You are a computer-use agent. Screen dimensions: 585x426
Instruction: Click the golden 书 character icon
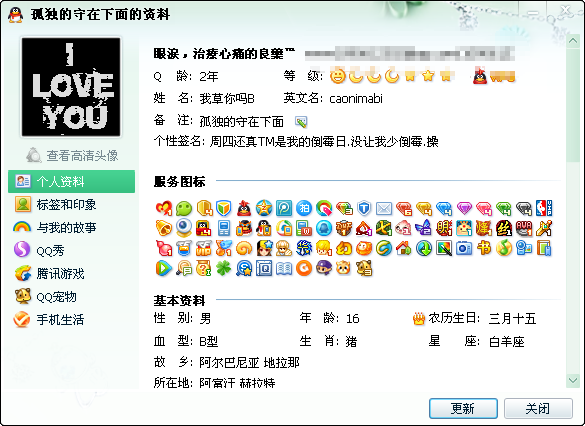484,248
